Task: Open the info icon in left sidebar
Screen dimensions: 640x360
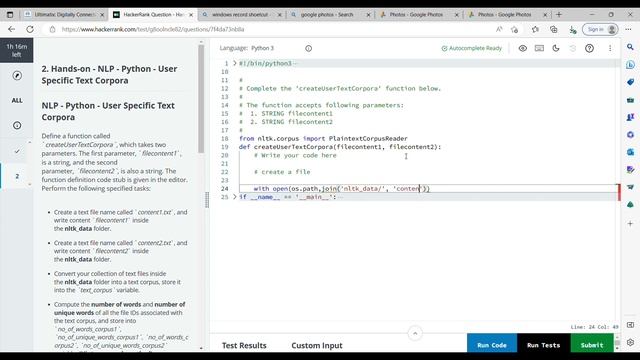Action: click(x=17, y=125)
